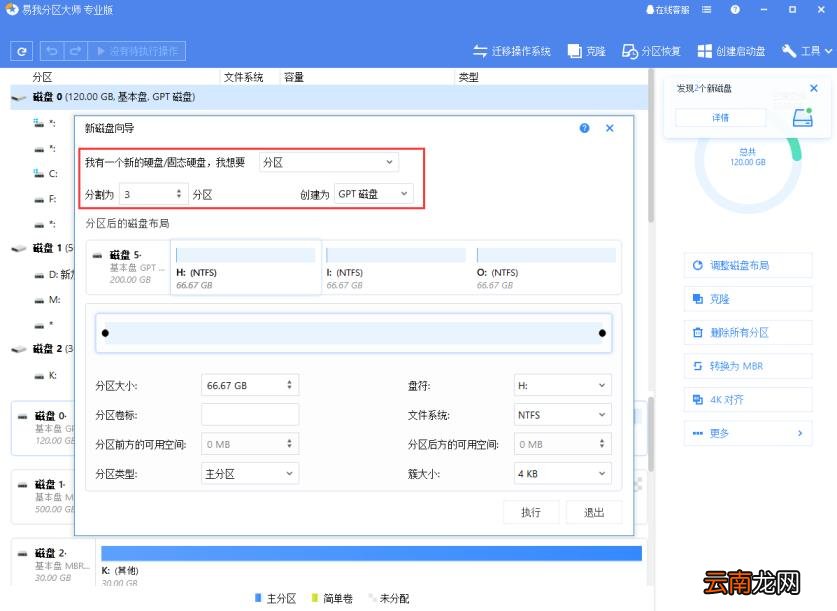
Task: Close the 发现2个新磁盘 notification
Action: pos(814,88)
